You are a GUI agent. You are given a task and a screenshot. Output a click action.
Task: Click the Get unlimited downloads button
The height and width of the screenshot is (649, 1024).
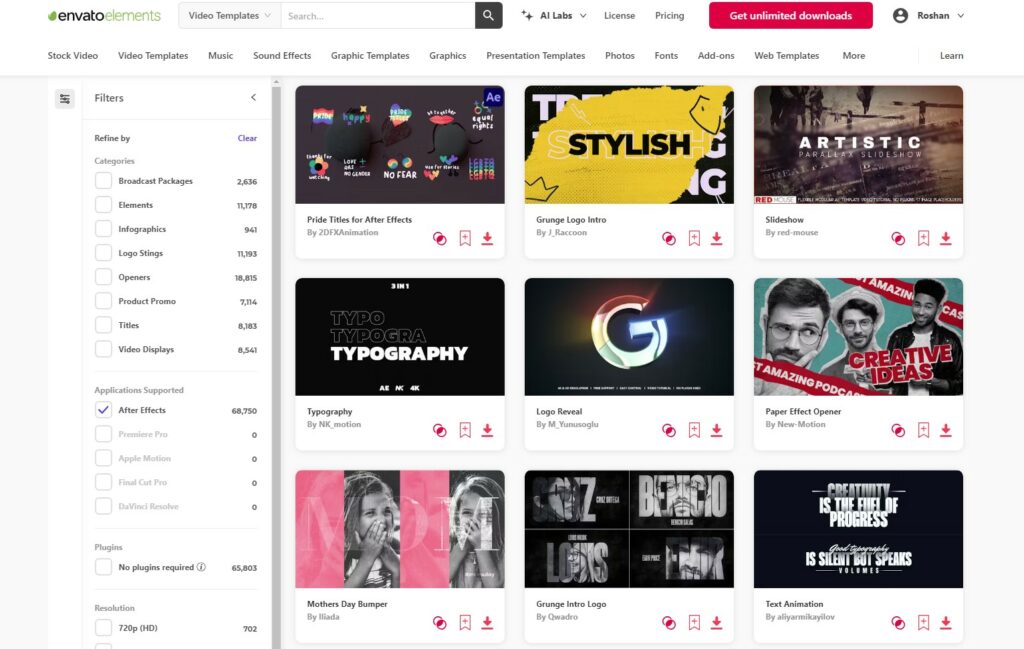pos(790,16)
